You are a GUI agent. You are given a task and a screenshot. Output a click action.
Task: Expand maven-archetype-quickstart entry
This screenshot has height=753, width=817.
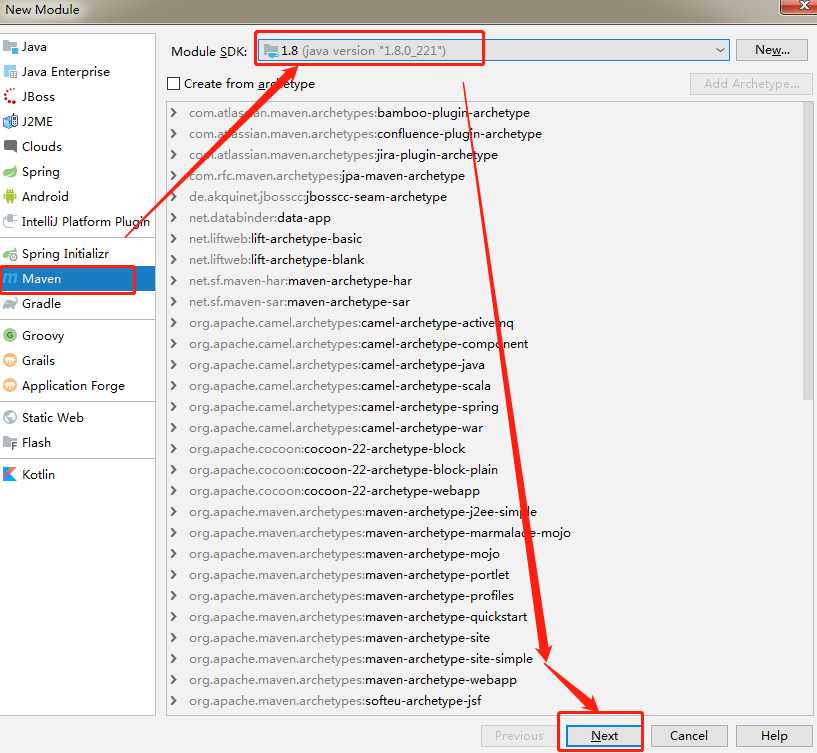[174, 617]
